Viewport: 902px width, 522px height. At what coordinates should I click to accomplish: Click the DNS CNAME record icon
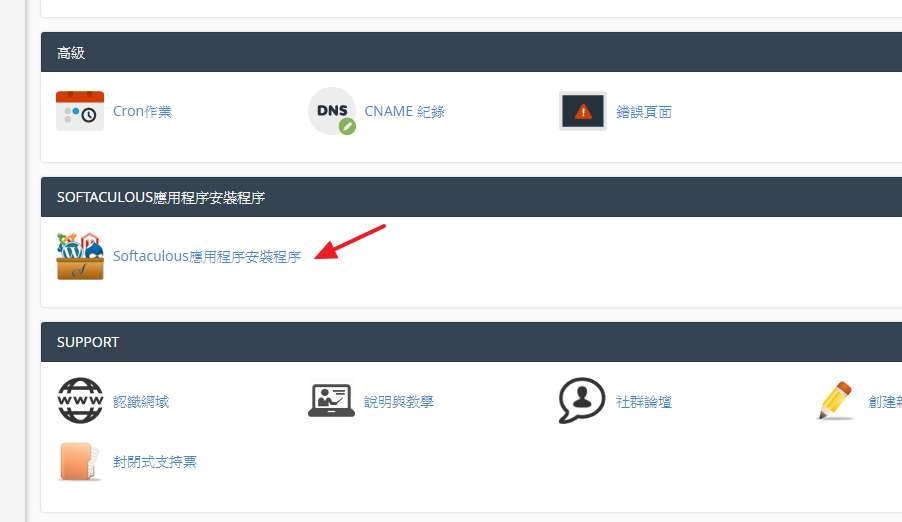[x=332, y=111]
